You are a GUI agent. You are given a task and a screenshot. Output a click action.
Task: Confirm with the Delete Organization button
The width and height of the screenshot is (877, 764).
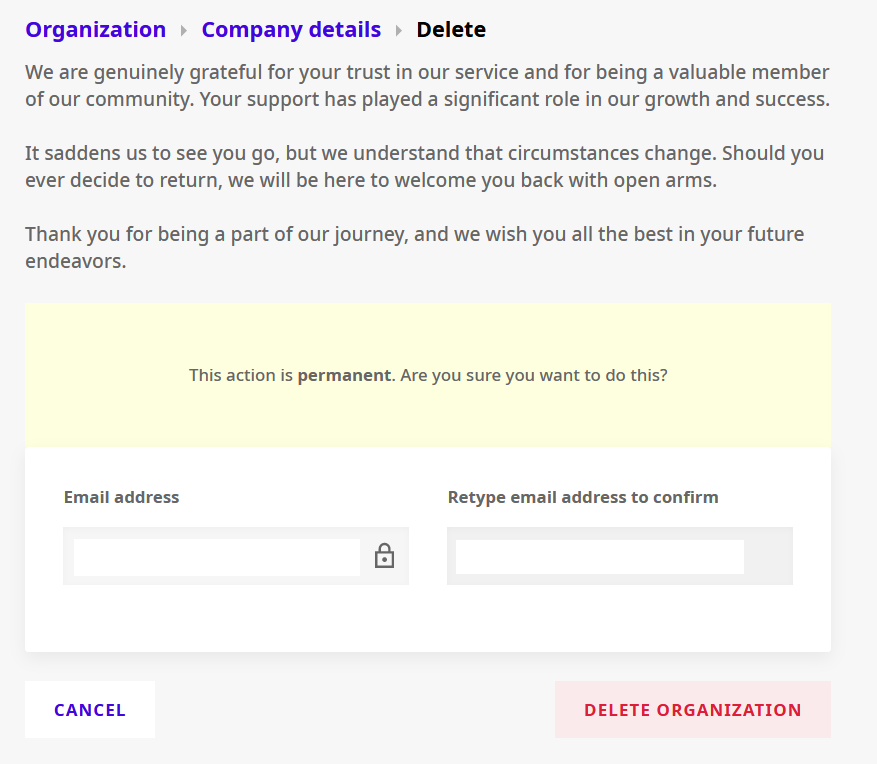pyautogui.click(x=692, y=709)
